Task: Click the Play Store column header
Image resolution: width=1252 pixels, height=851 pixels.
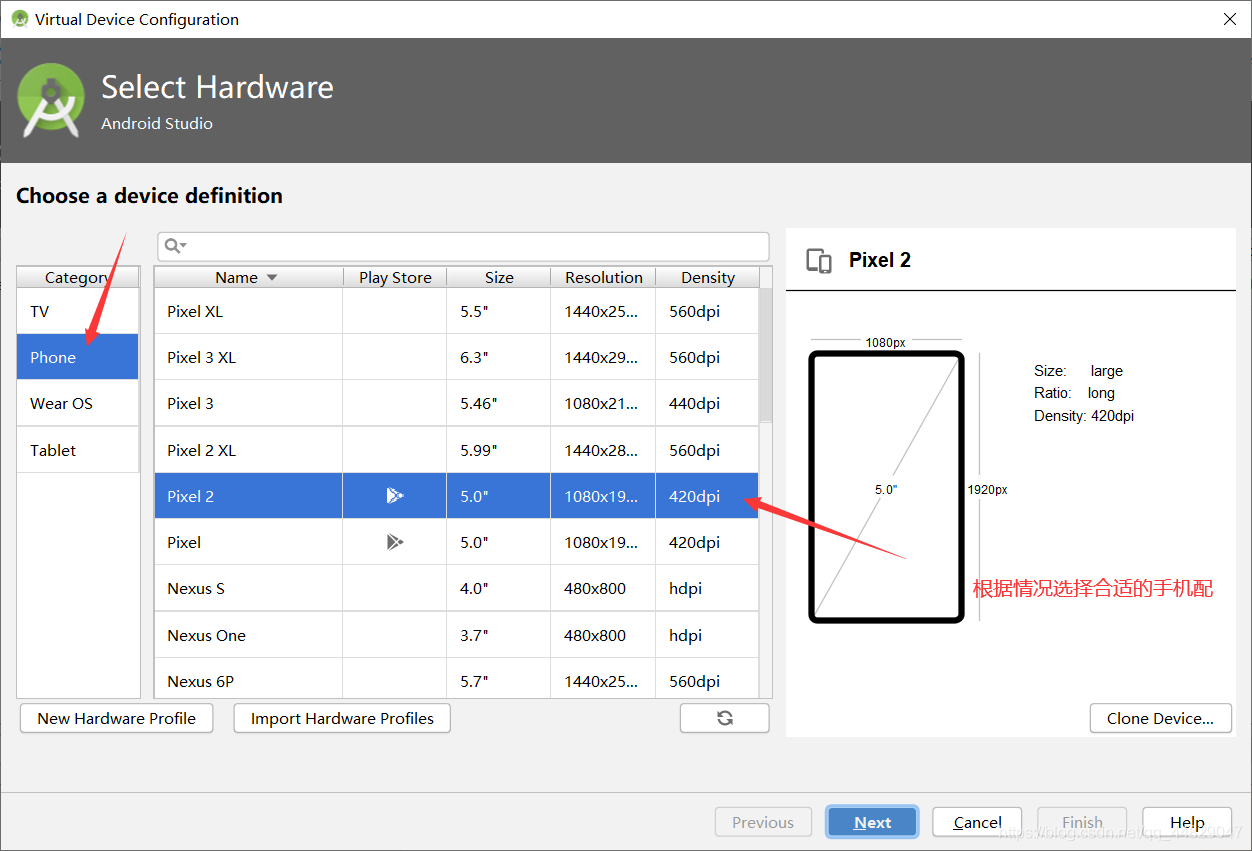Action: click(x=395, y=277)
